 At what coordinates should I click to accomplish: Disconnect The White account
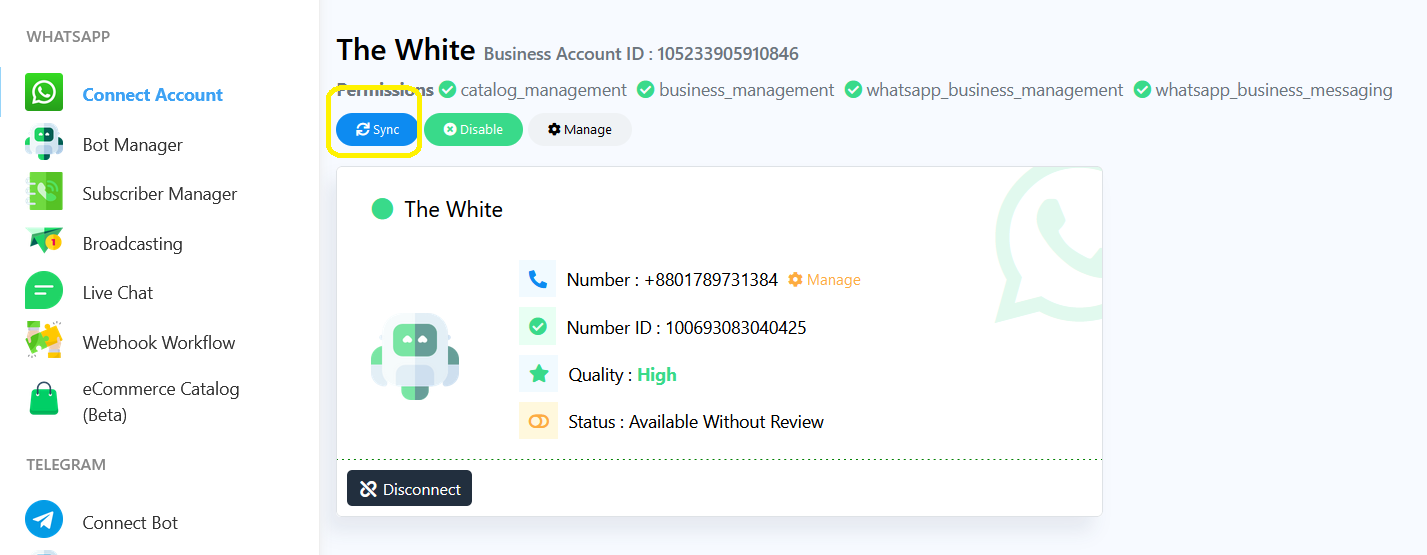[410, 489]
